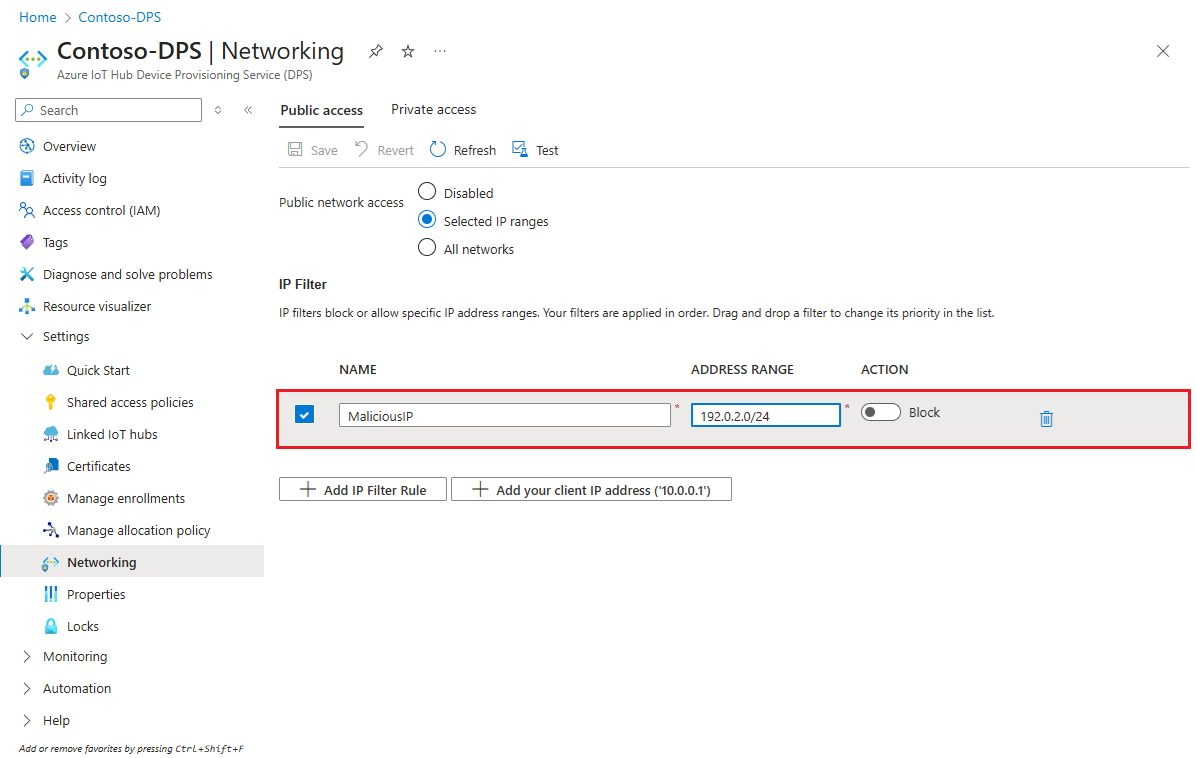Viewport: 1197px width, 758px height.
Task: Delete the MaliciousIP filter rule
Action: coord(1046,419)
